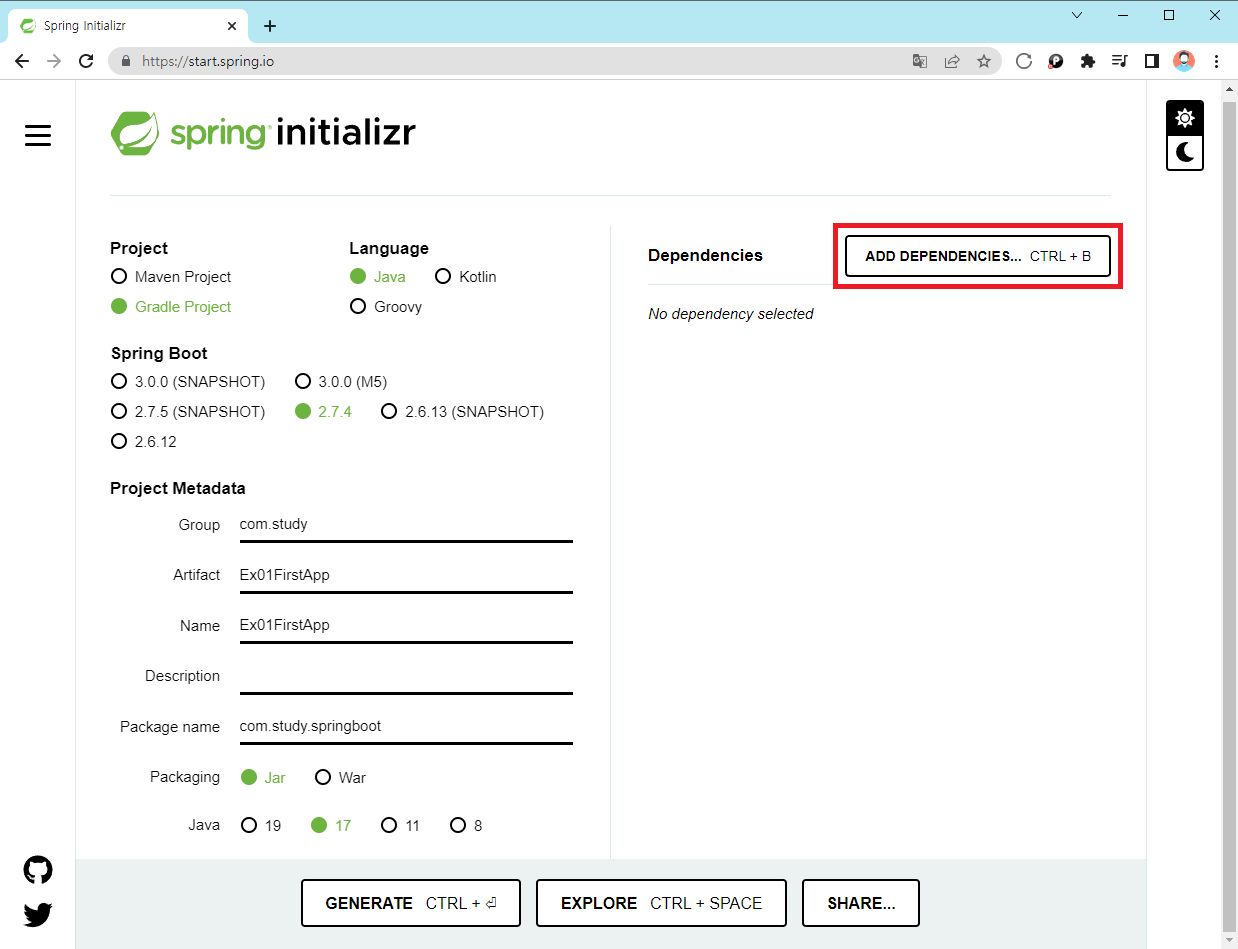1238x949 pixels.
Task: Select Spring Boot 3.0.0 (M5)
Action: coord(341,381)
